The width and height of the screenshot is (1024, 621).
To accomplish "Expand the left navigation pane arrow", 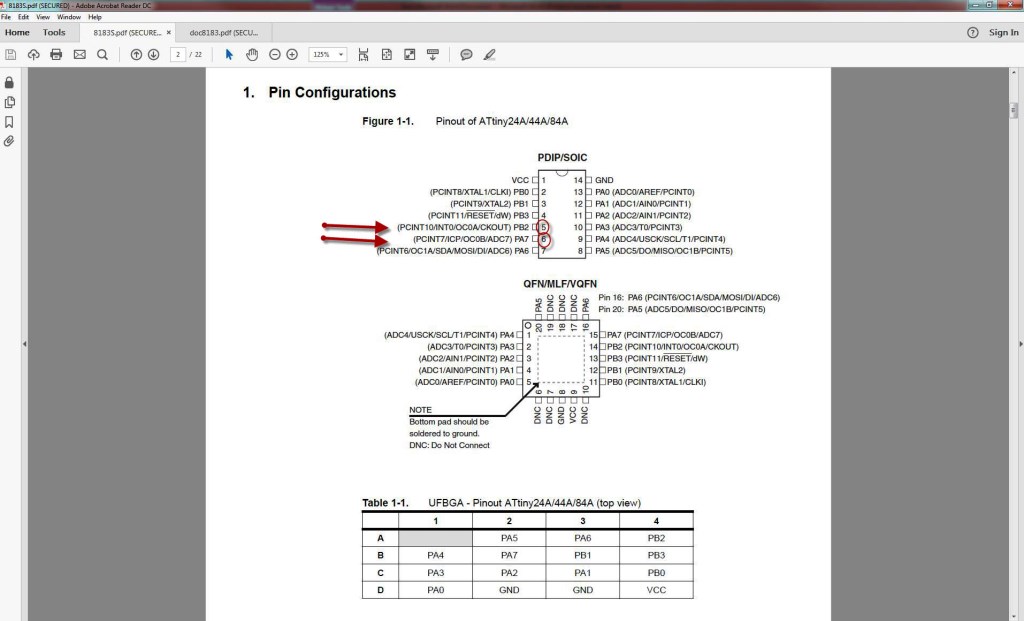I will tap(24, 343).
